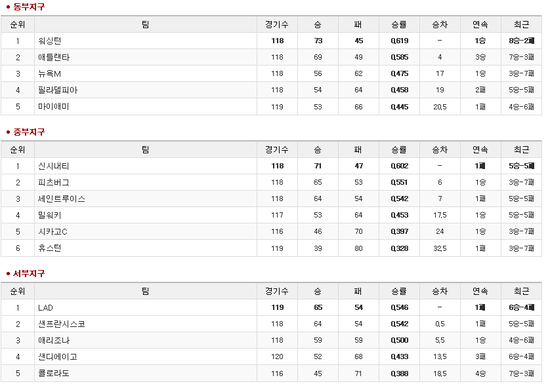
Task: Click the 워싱턴 team name
Action: pyautogui.click(x=49, y=41)
